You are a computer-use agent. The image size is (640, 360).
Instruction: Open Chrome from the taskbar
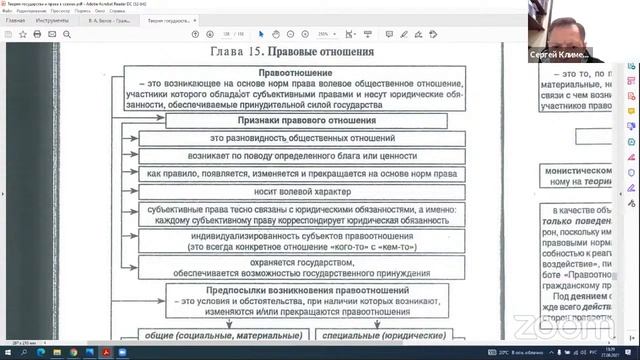pyautogui.click(x=73, y=352)
